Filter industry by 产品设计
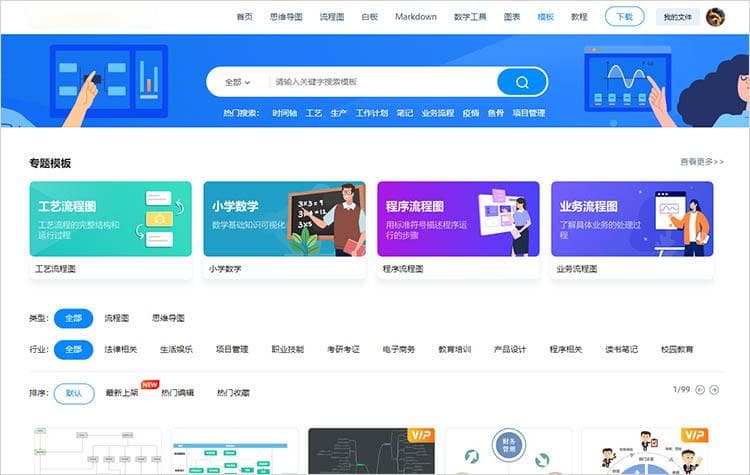Screen dimensions: 750x475 pyautogui.click(x=510, y=349)
